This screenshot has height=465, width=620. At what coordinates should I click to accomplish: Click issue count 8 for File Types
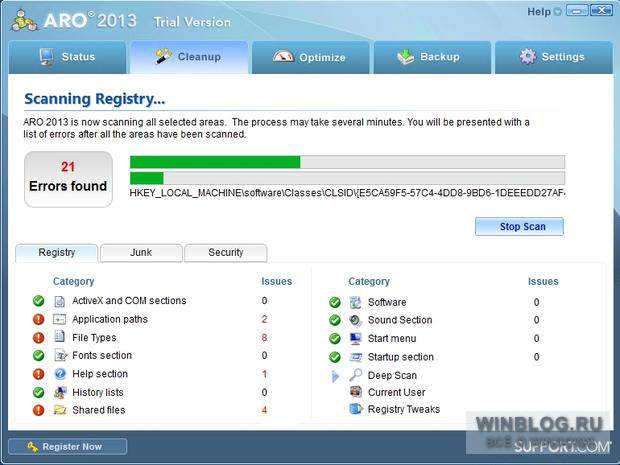264,338
